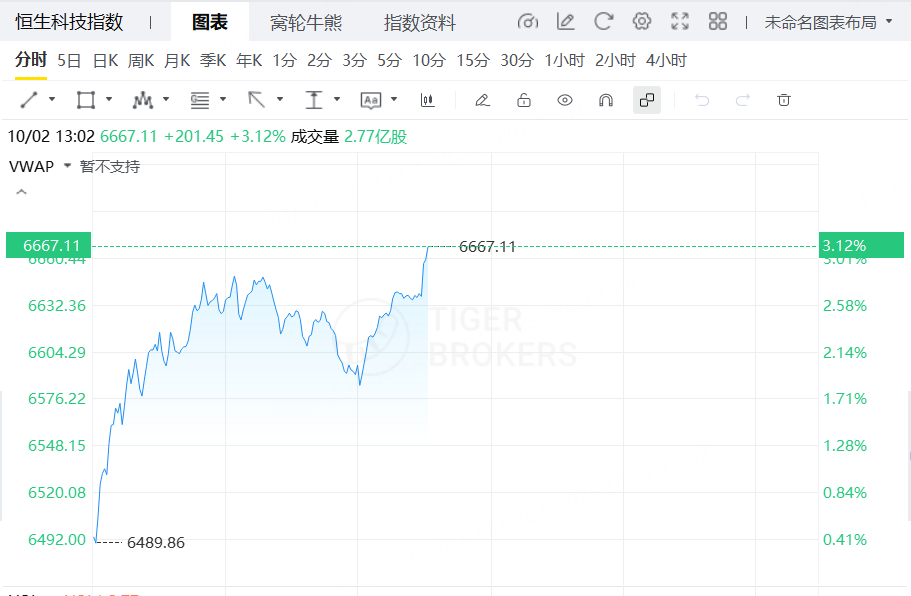Select the trend line drawing tool

[29, 100]
